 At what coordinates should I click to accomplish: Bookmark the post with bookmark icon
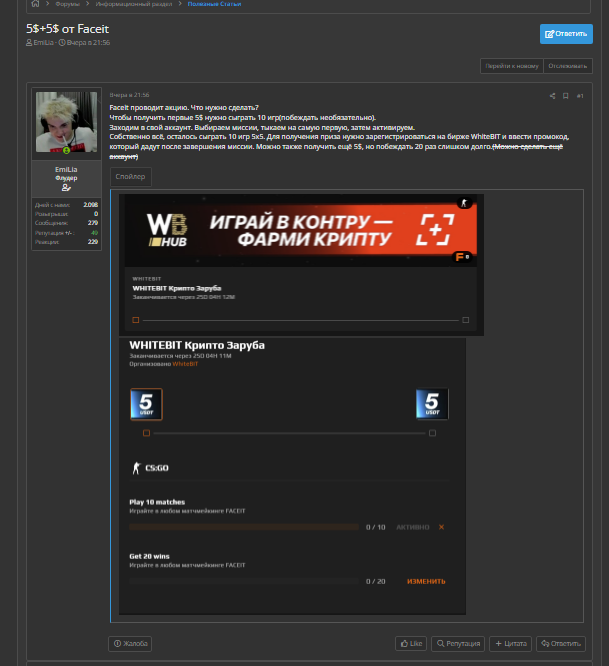pos(566,96)
